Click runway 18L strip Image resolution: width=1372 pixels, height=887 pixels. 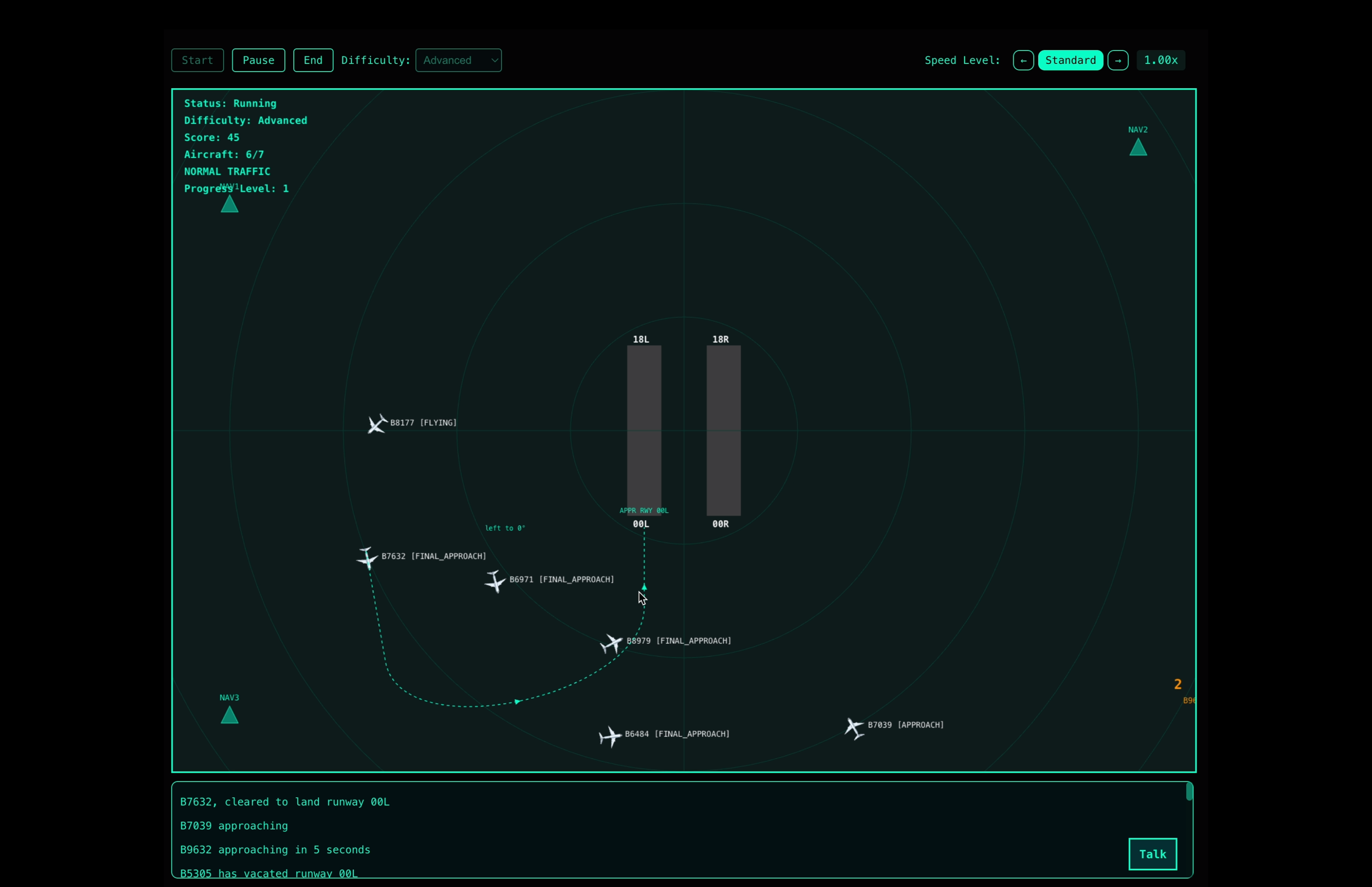pos(644,430)
